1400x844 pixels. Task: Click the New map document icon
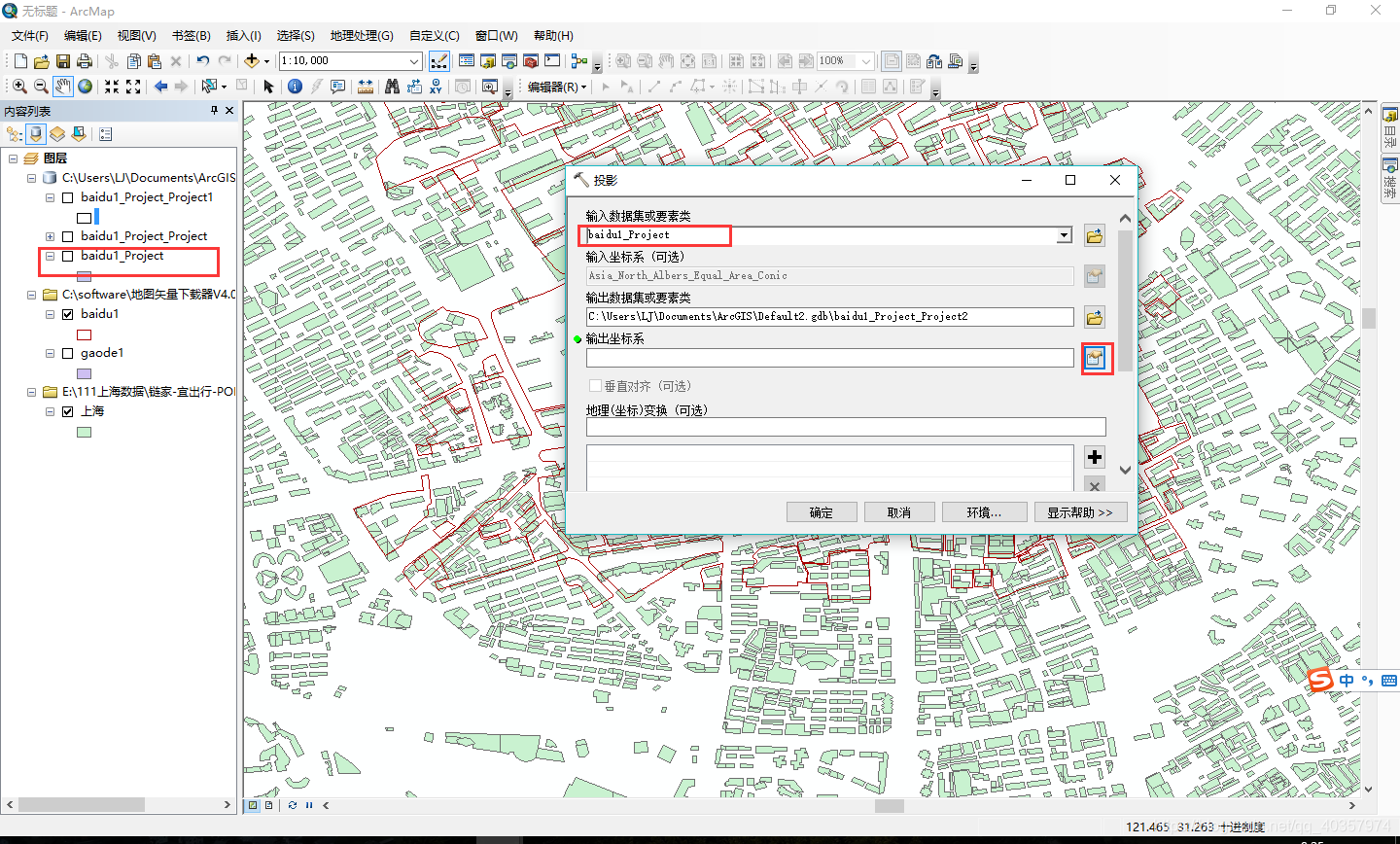pyautogui.click(x=20, y=61)
